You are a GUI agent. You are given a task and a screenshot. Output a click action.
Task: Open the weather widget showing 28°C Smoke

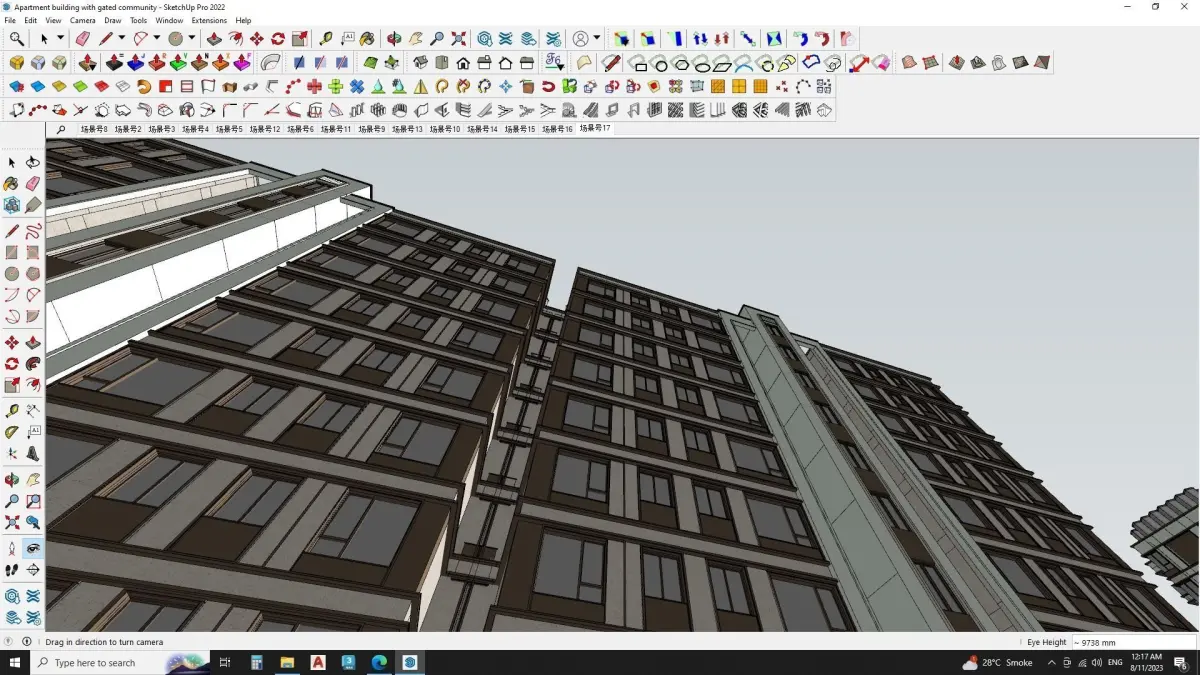click(x=997, y=662)
